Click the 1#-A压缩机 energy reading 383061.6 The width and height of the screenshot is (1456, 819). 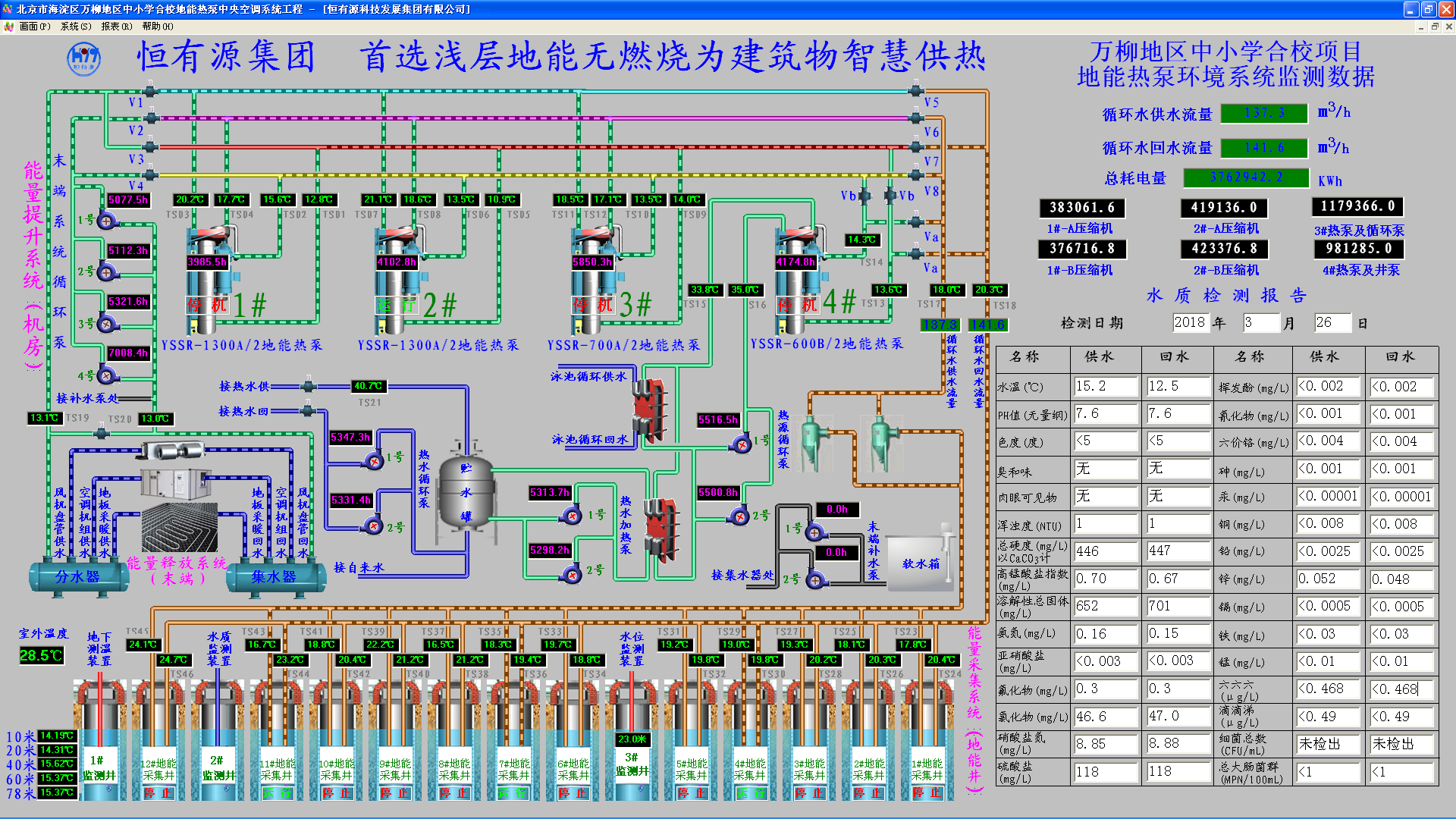[x=1081, y=208]
